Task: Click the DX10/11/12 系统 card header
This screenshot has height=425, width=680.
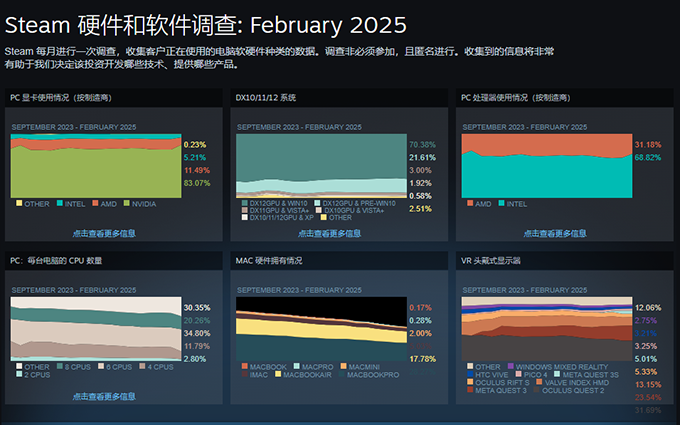Action: click(339, 98)
